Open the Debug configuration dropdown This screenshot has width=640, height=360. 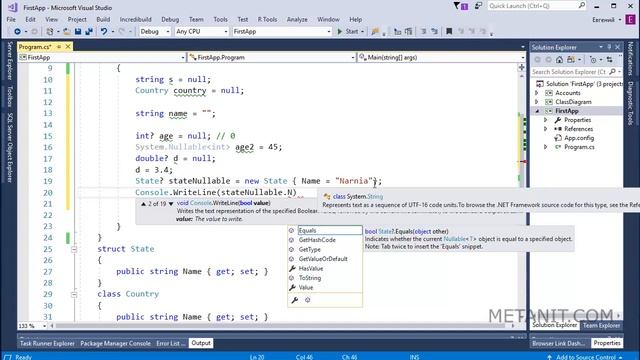tap(155, 31)
